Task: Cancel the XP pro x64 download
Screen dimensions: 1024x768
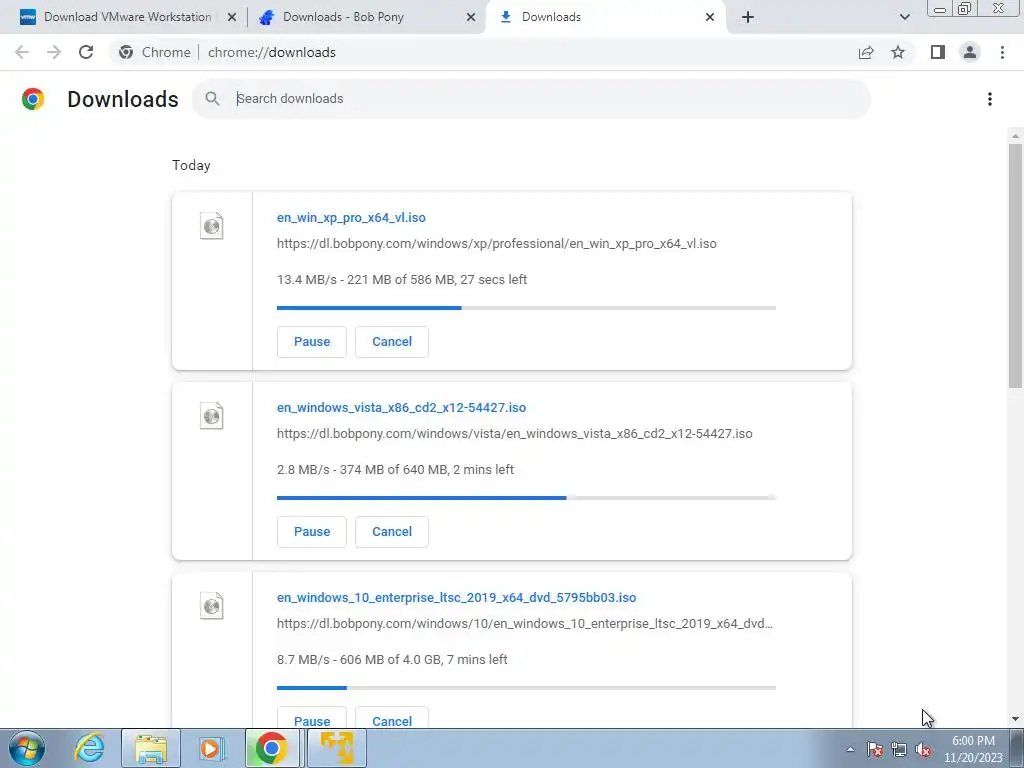Action: click(392, 342)
